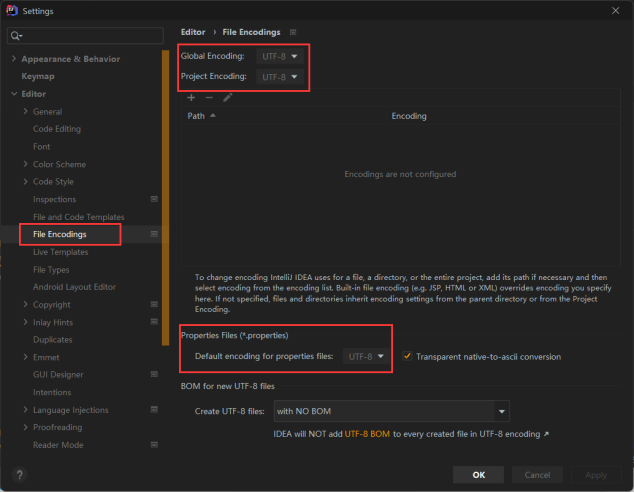Click the UTF-8 BOM link
634x493 pixels.
(x=367, y=434)
